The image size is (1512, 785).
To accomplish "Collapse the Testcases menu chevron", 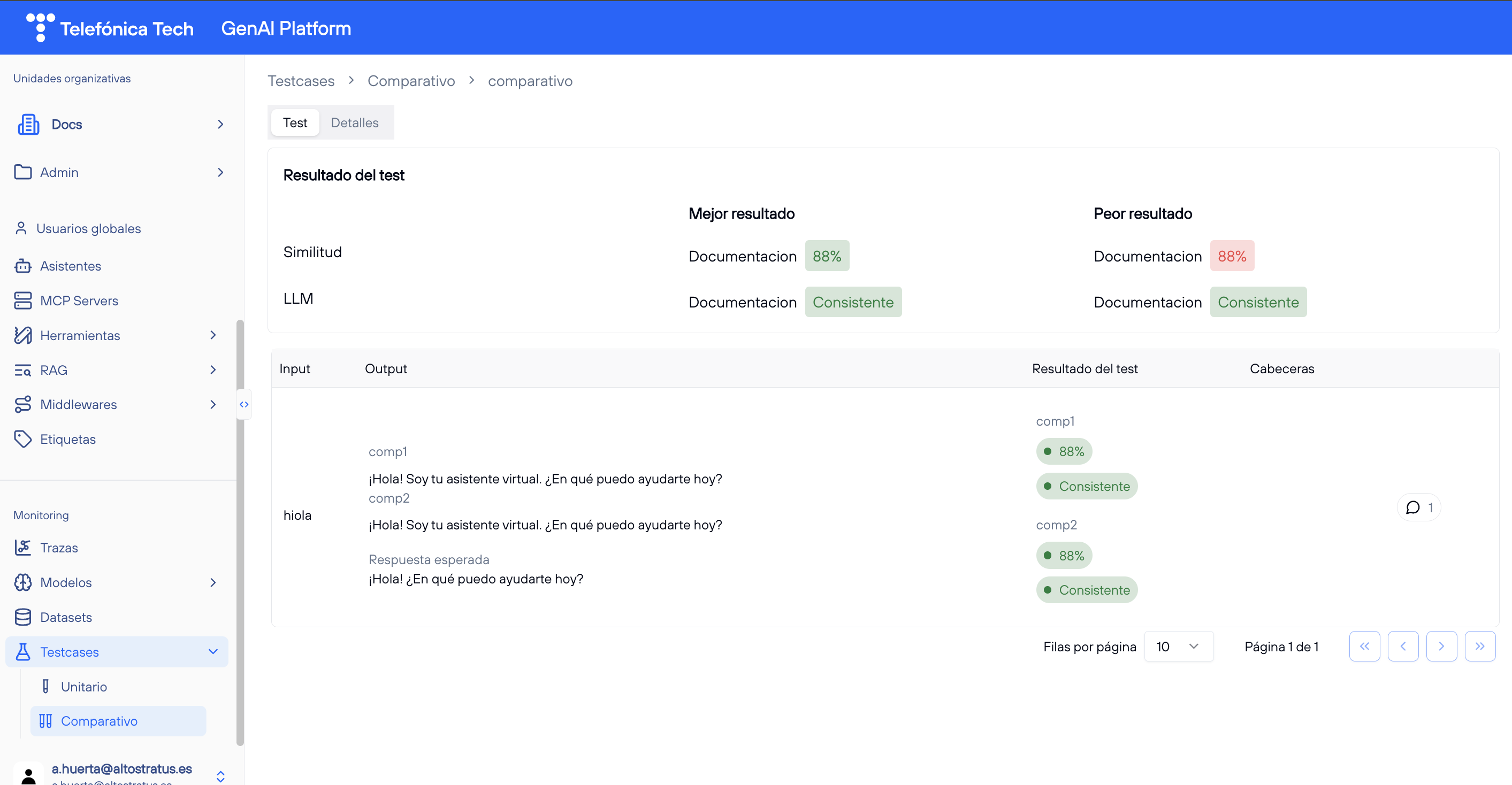I will click(213, 652).
